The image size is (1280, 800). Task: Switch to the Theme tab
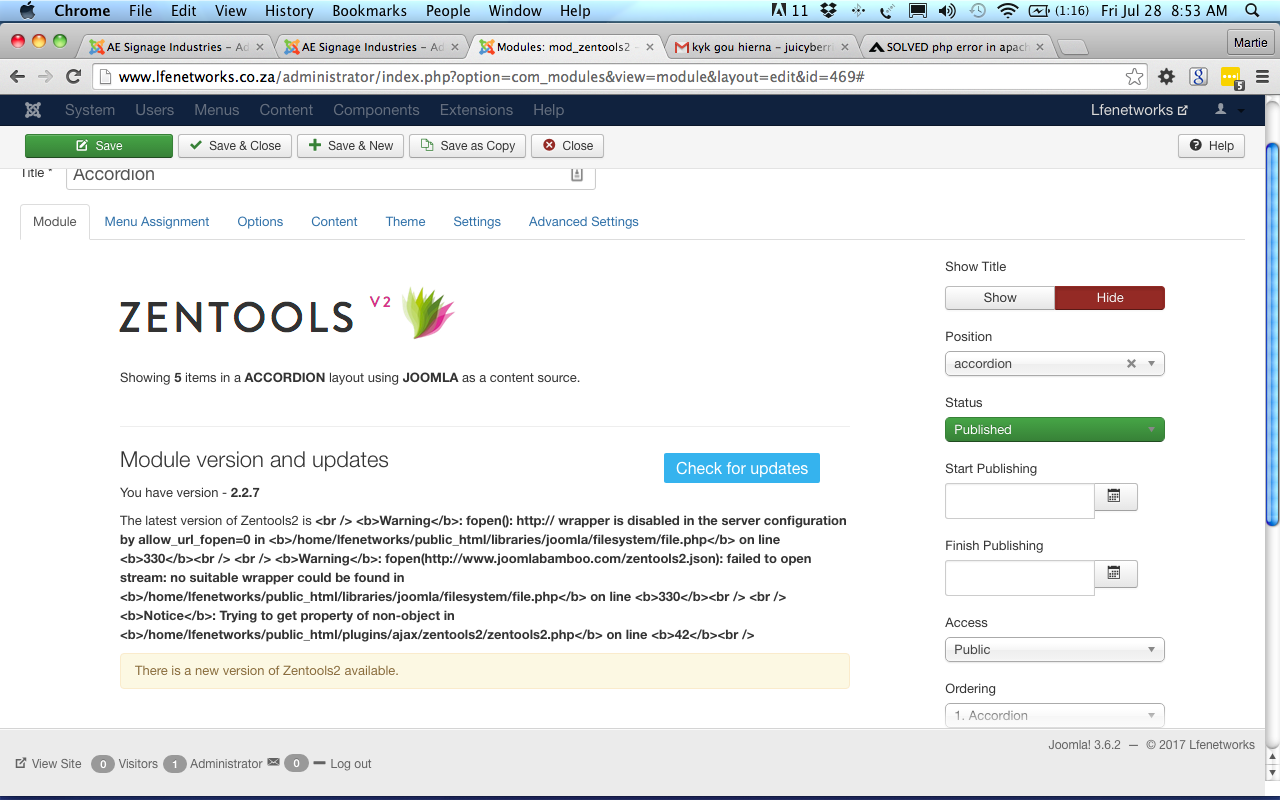[405, 222]
